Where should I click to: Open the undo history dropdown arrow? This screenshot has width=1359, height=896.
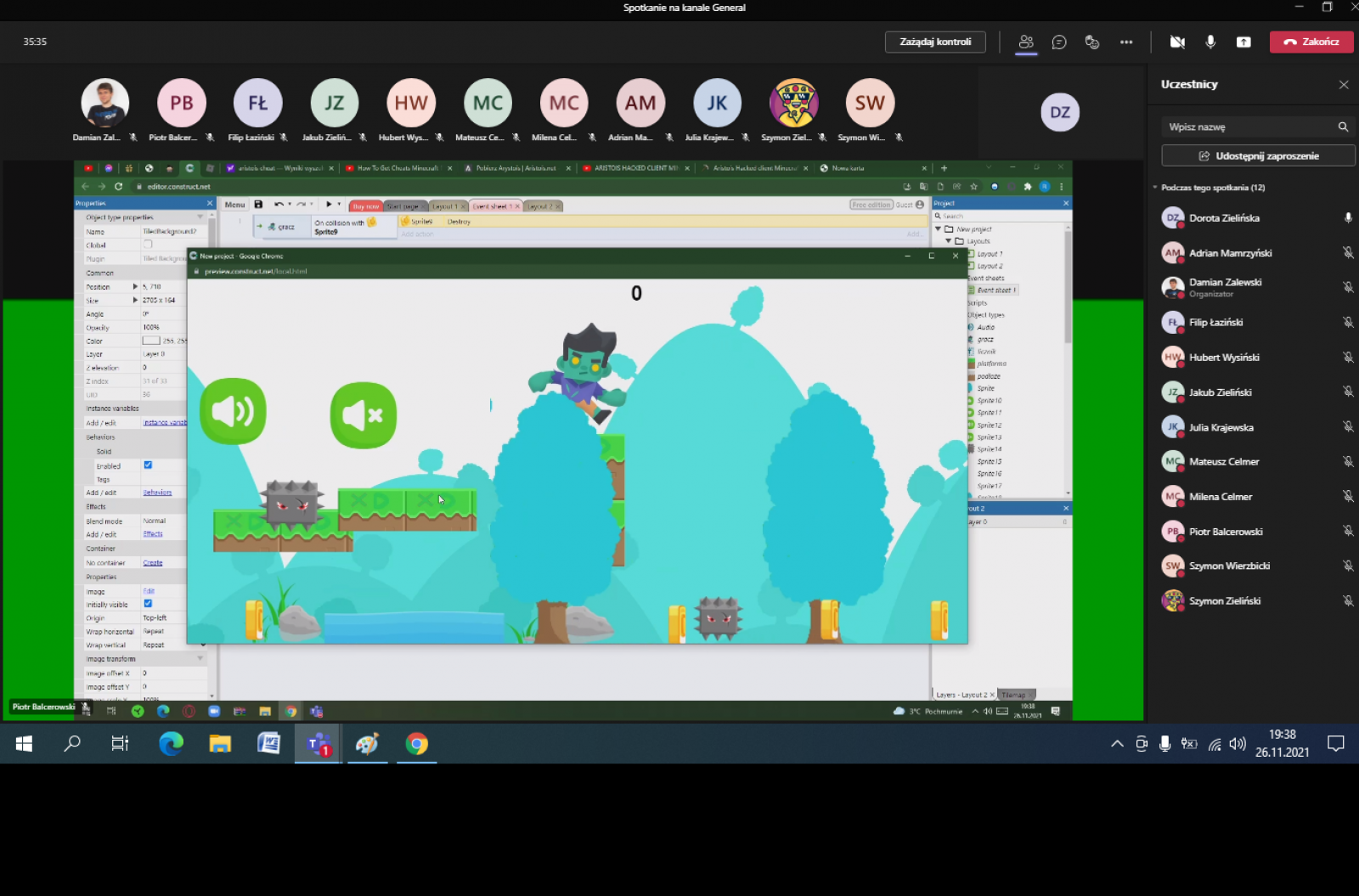(x=290, y=205)
